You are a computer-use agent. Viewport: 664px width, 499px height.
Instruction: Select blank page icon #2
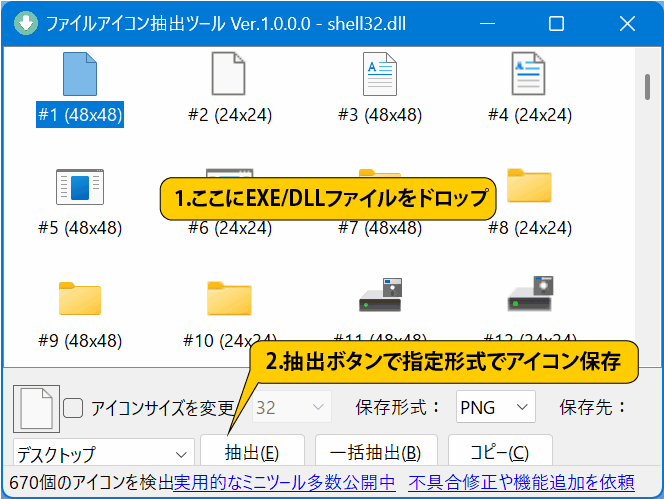pyautogui.click(x=229, y=74)
